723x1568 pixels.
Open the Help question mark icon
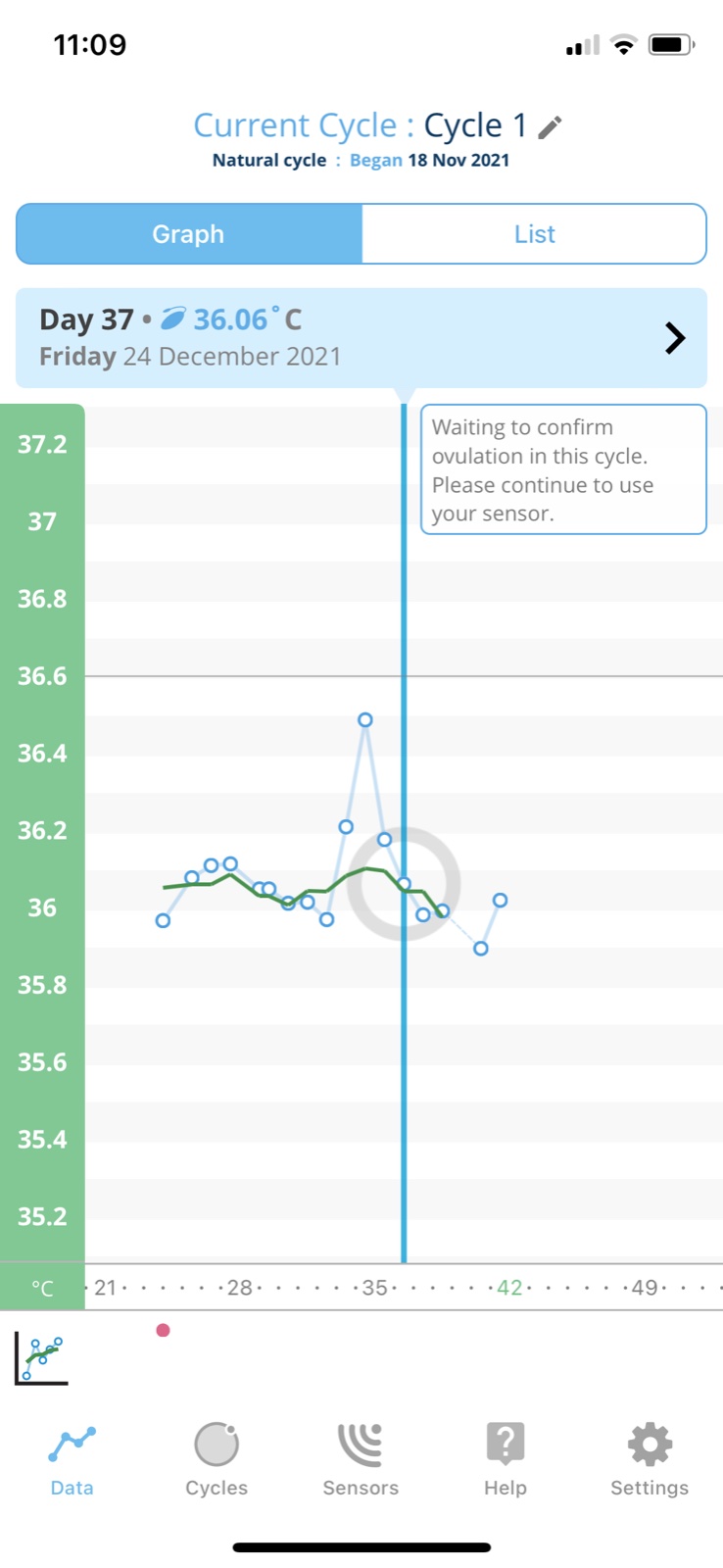(x=505, y=1445)
